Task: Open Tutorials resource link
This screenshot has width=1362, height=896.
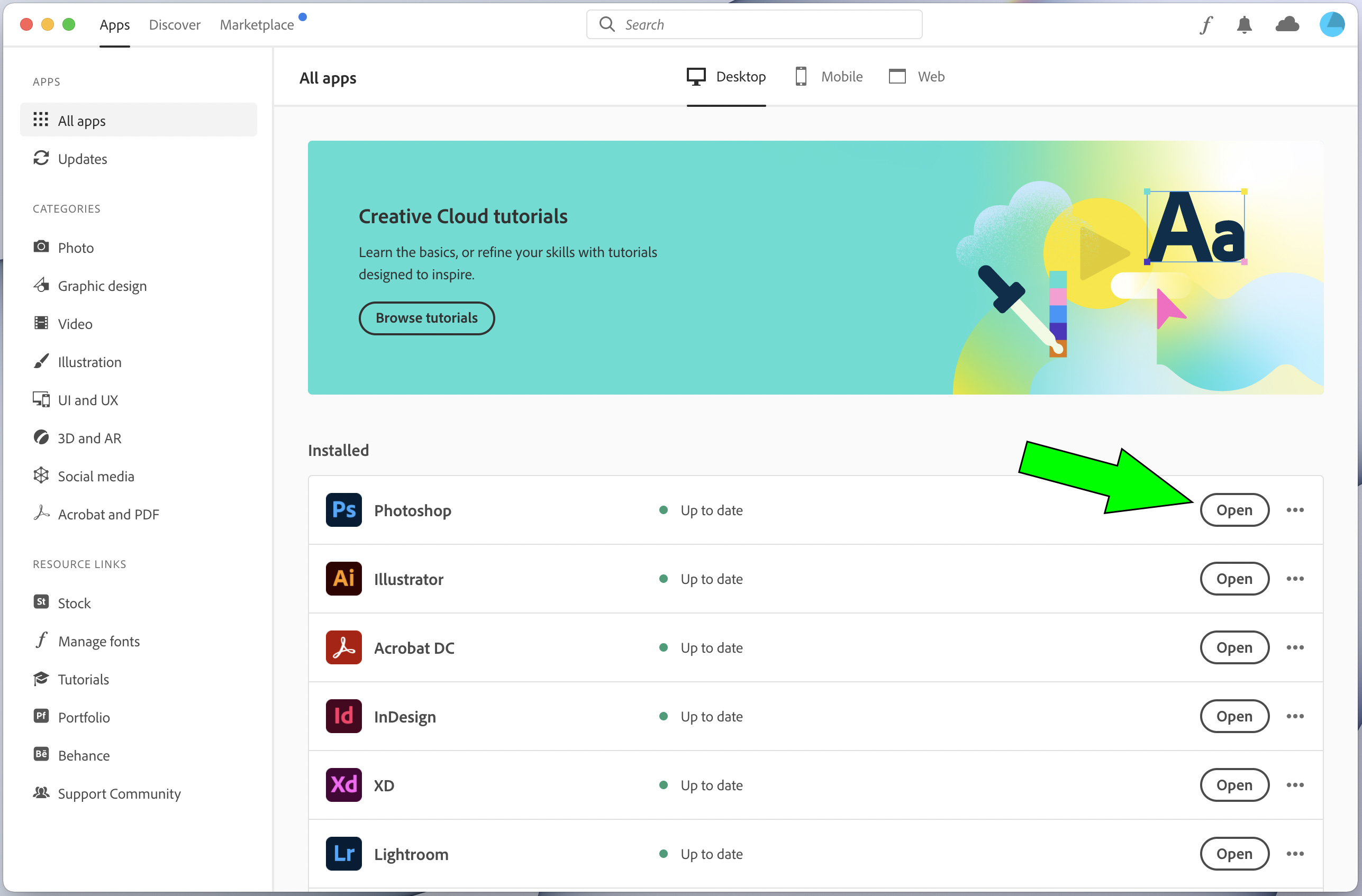Action: (x=71, y=679)
